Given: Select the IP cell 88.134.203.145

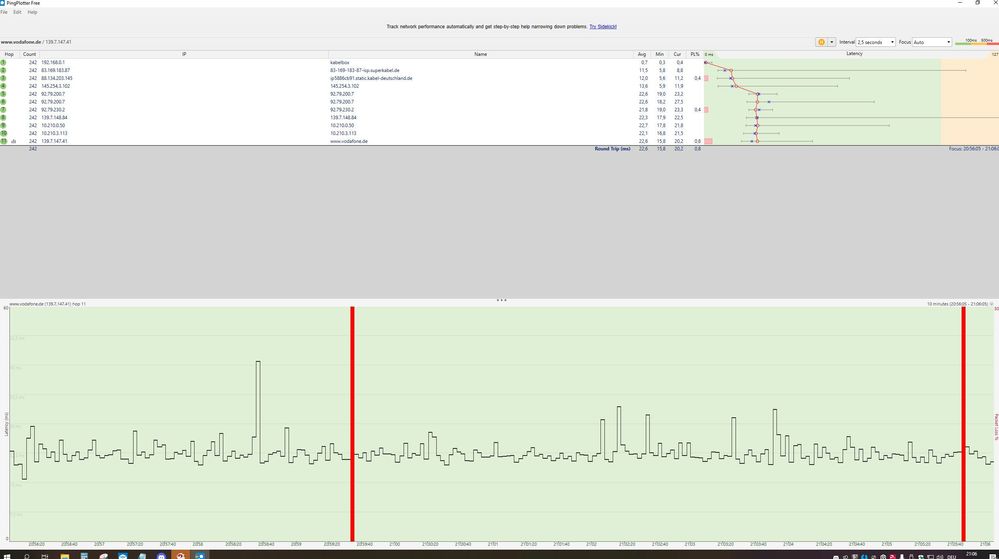Looking at the screenshot, I should pos(57,78).
